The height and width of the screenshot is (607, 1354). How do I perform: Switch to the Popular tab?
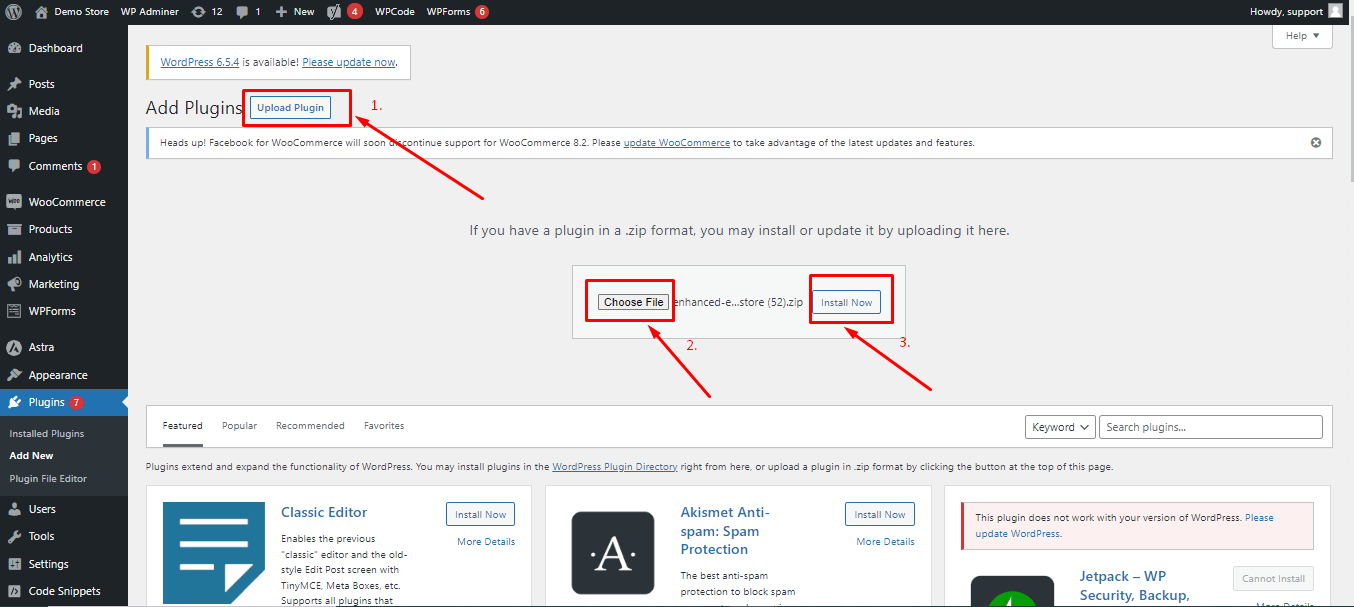pyautogui.click(x=239, y=426)
